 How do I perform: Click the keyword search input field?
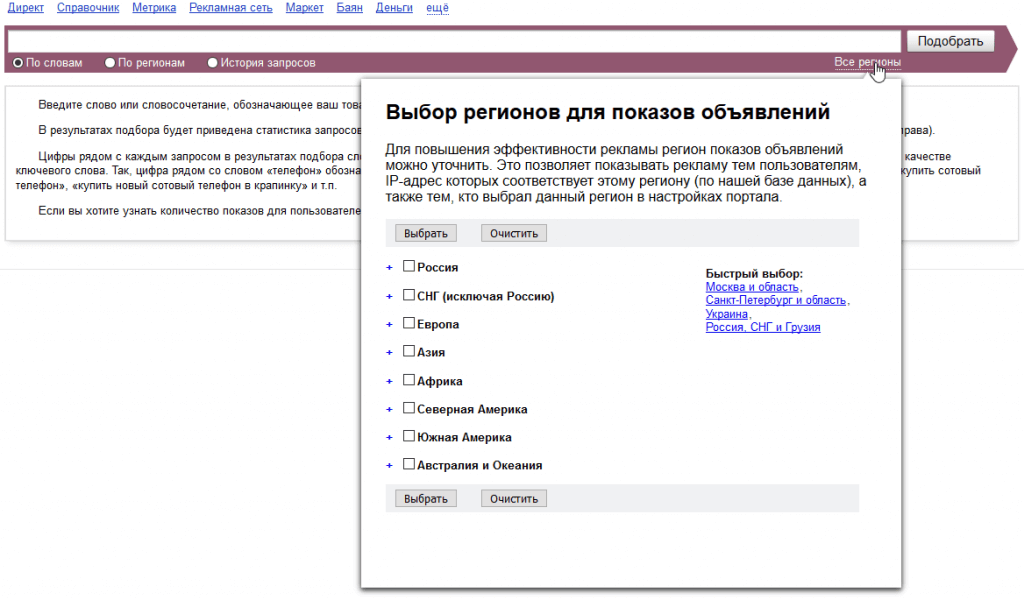coord(450,41)
